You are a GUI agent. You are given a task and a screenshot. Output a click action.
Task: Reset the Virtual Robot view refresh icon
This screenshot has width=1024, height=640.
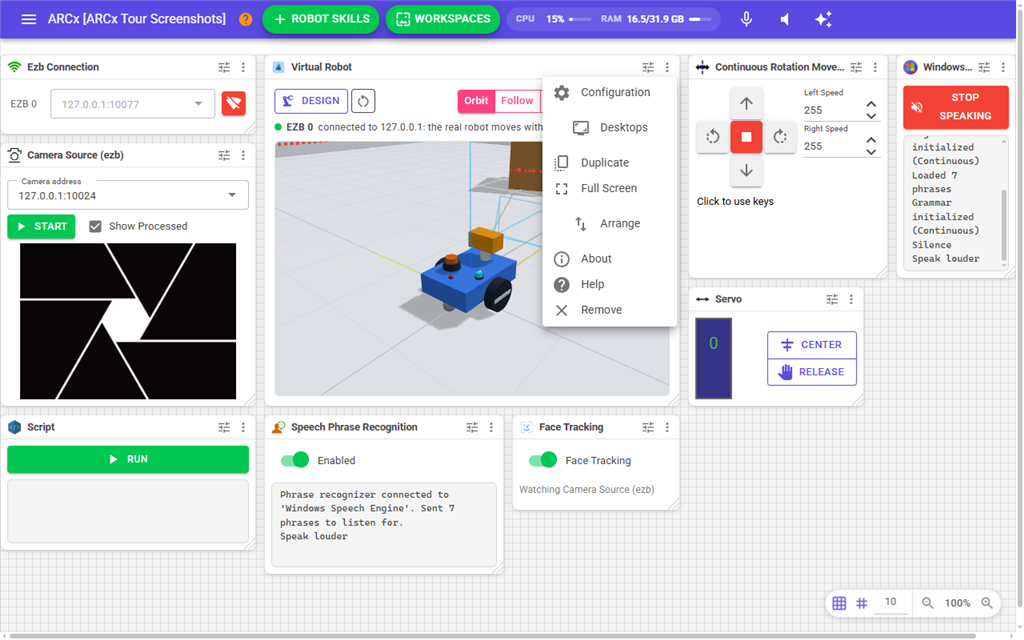point(363,101)
